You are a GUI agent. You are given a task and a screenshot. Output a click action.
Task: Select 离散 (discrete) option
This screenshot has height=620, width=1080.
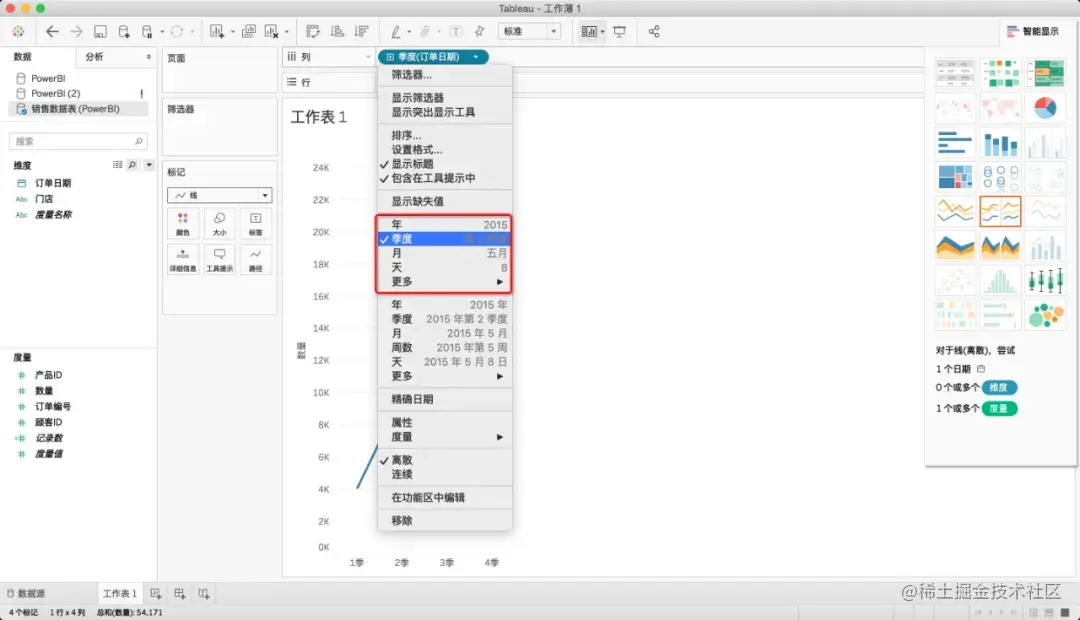(445, 459)
